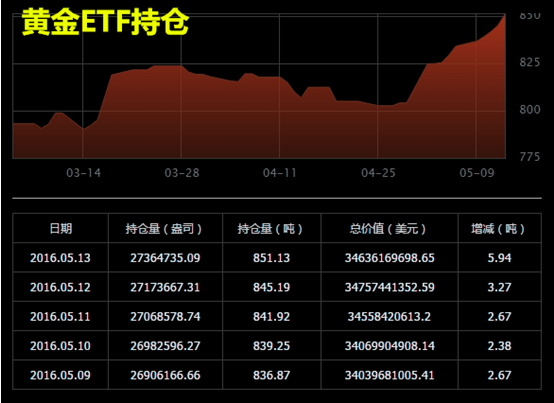Click the 825 value on the y-axis
The image size is (554, 403).
(x=530, y=63)
